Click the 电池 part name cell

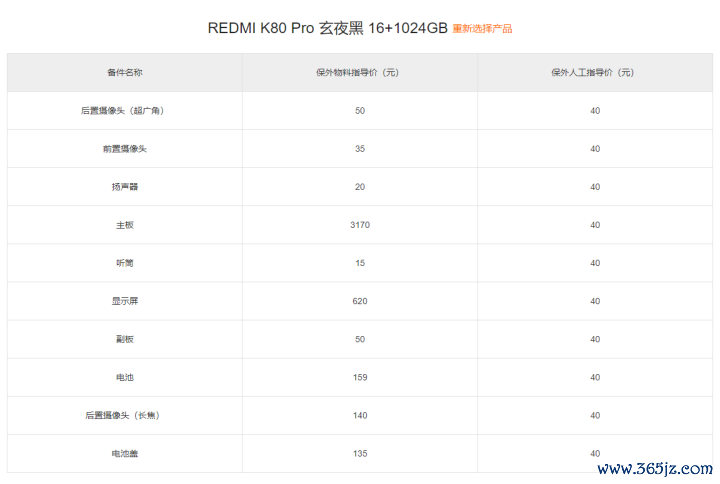(x=125, y=377)
